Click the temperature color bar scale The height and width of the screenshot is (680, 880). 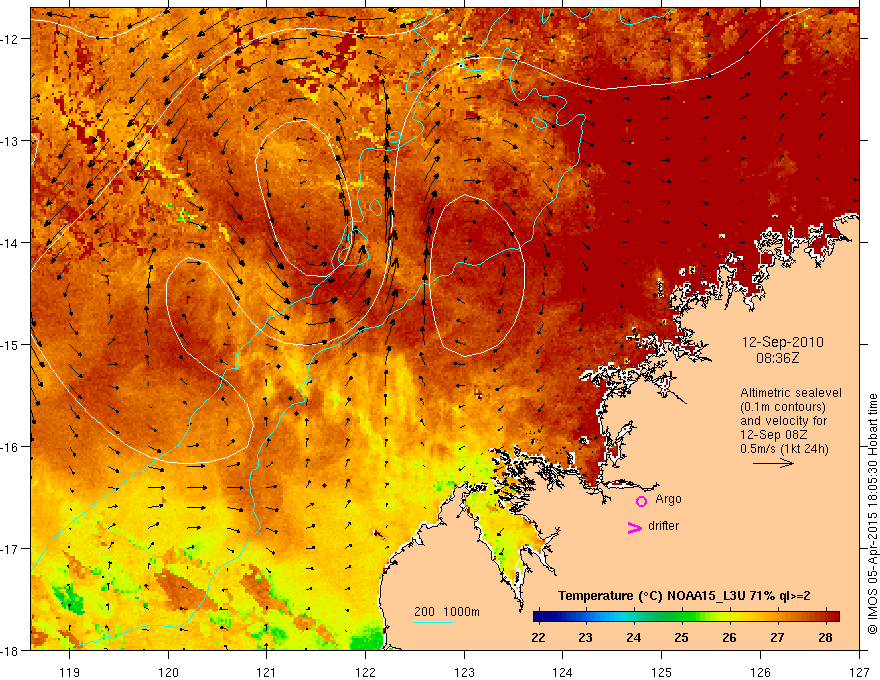coord(686,617)
